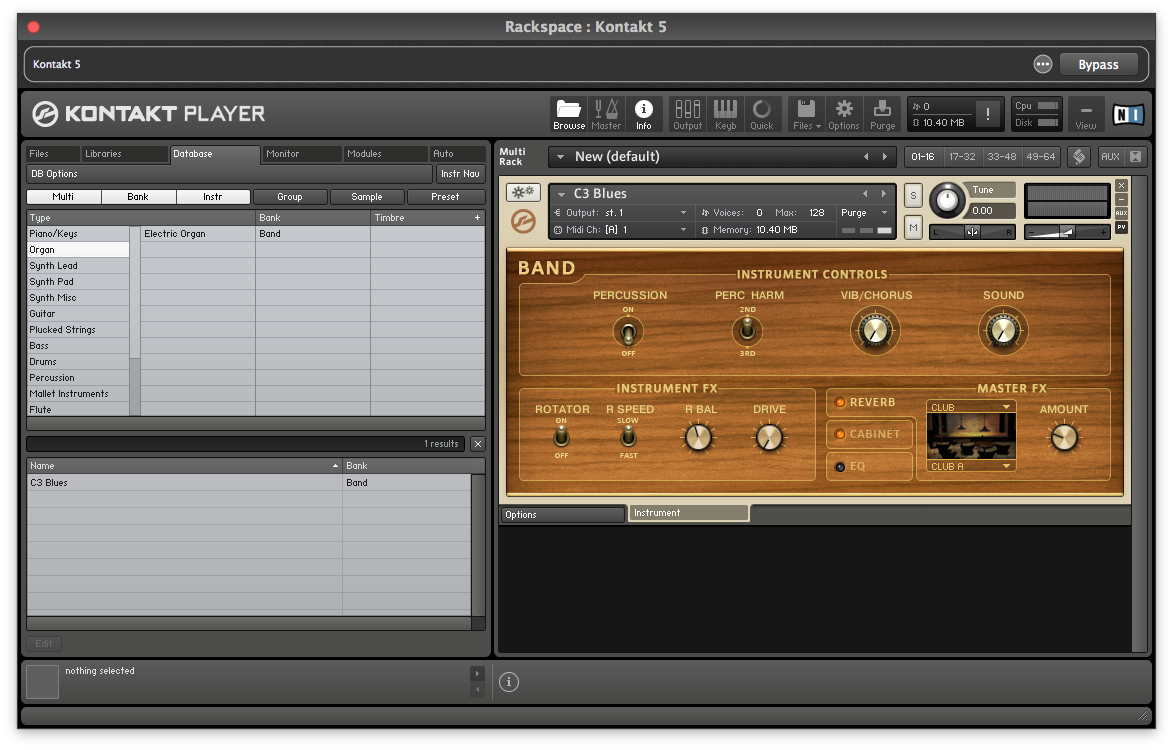The width and height of the screenshot is (1173, 750).
Task: Add a column with the plus icon
Action: pos(477,218)
